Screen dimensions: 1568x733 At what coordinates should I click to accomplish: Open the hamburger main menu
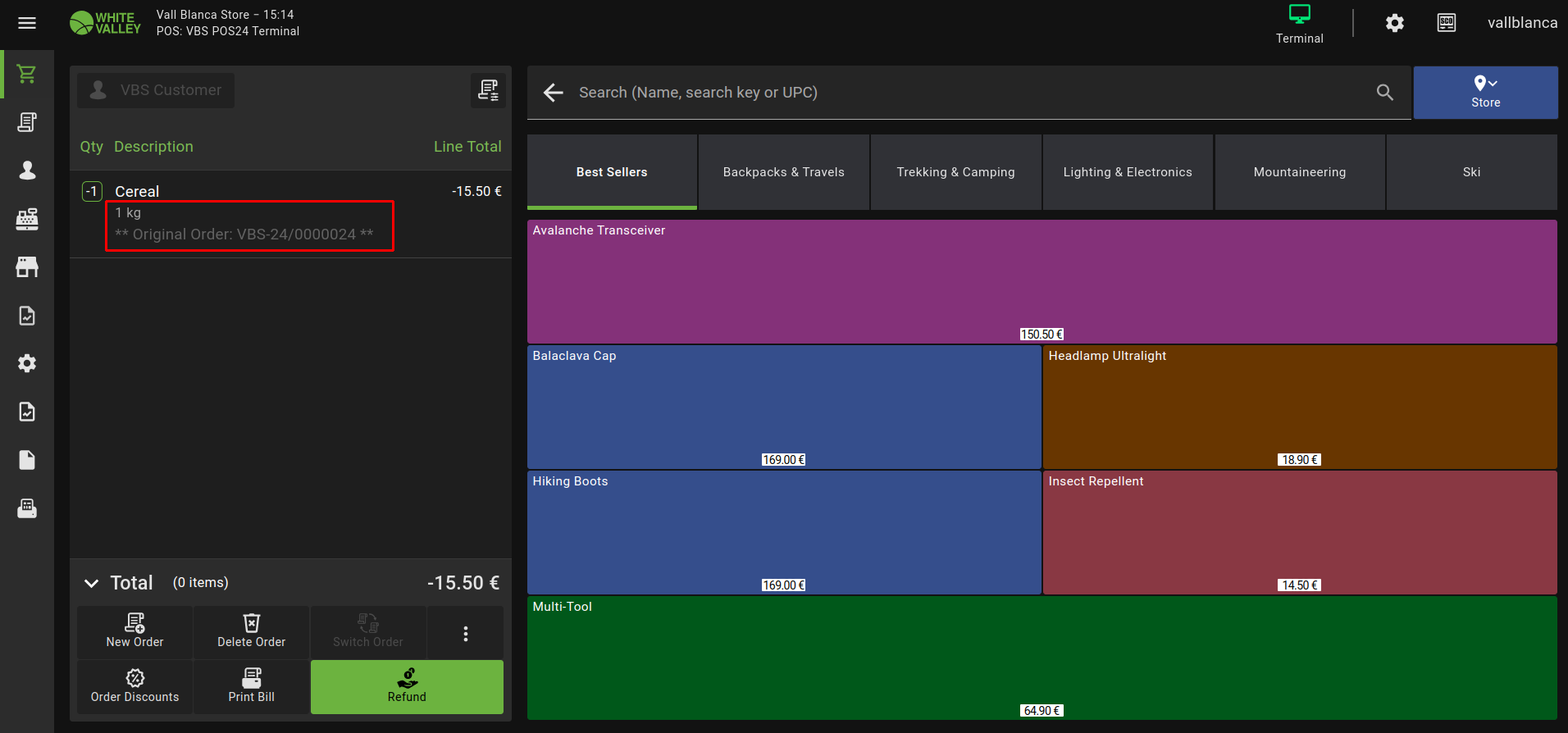27,23
